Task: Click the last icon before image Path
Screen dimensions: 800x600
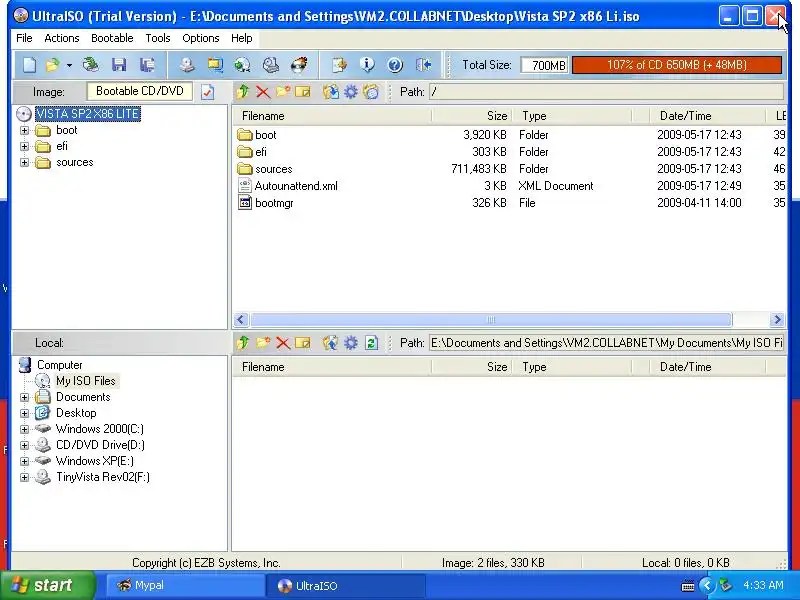Action: click(371, 92)
